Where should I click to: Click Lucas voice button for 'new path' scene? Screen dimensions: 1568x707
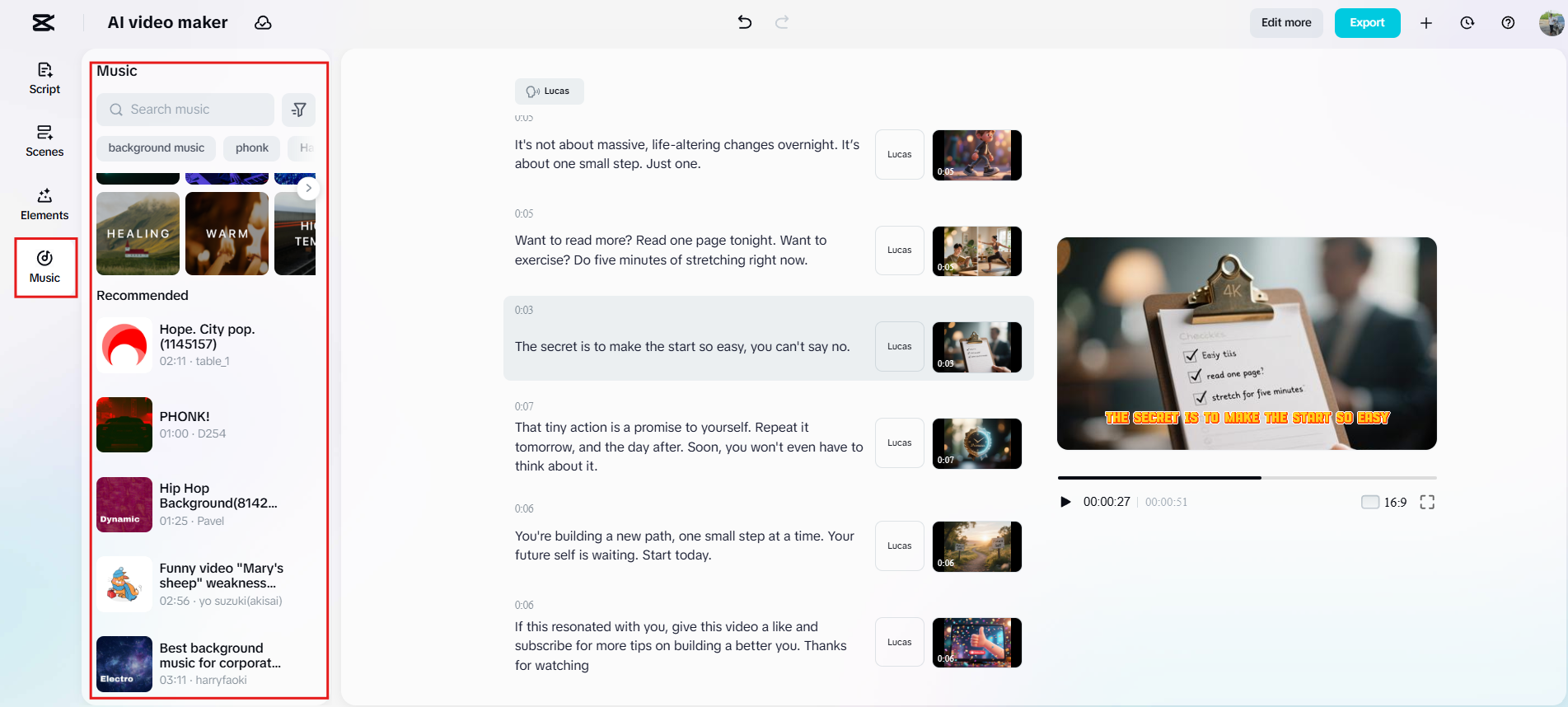900,546
